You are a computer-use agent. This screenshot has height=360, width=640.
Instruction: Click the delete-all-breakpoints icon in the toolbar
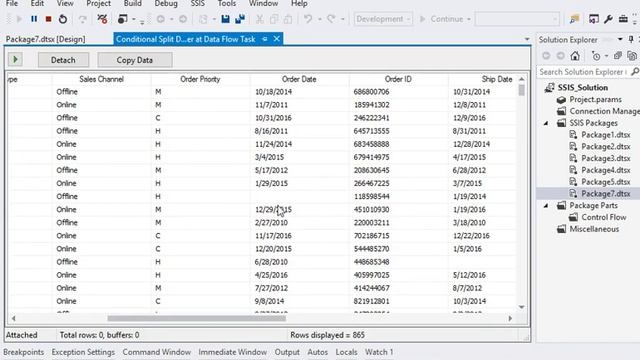102,19
